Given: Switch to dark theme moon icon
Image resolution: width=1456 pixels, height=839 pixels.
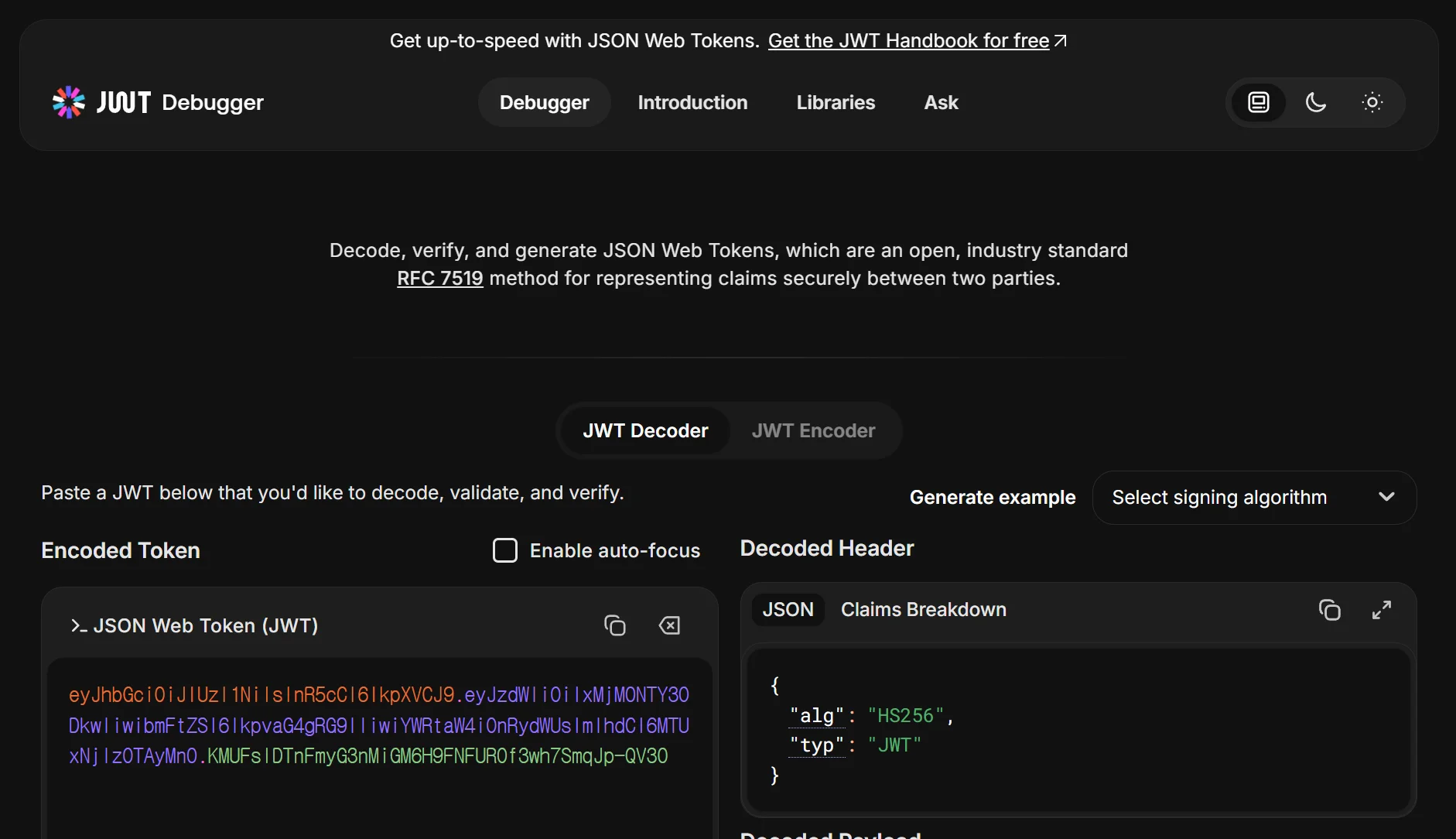Looking at the screenshot, I should click(1315, 102).
